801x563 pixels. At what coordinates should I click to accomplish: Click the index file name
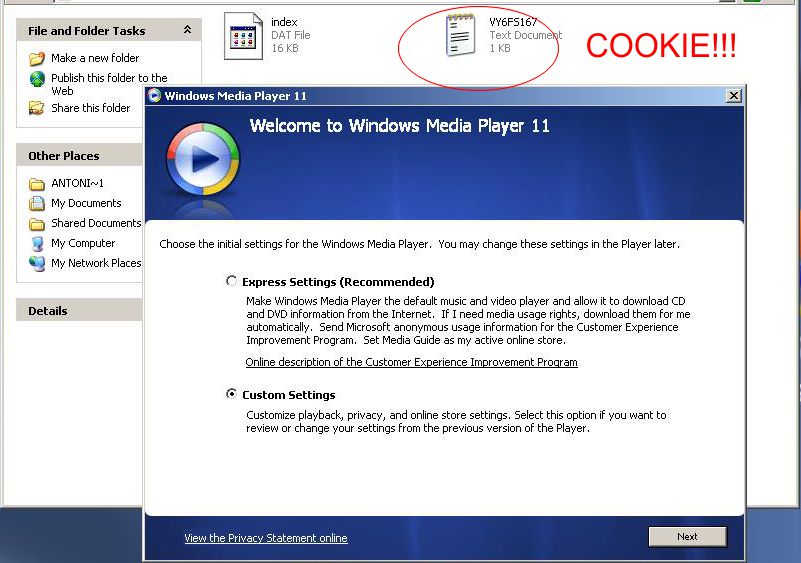coord(284,22)
